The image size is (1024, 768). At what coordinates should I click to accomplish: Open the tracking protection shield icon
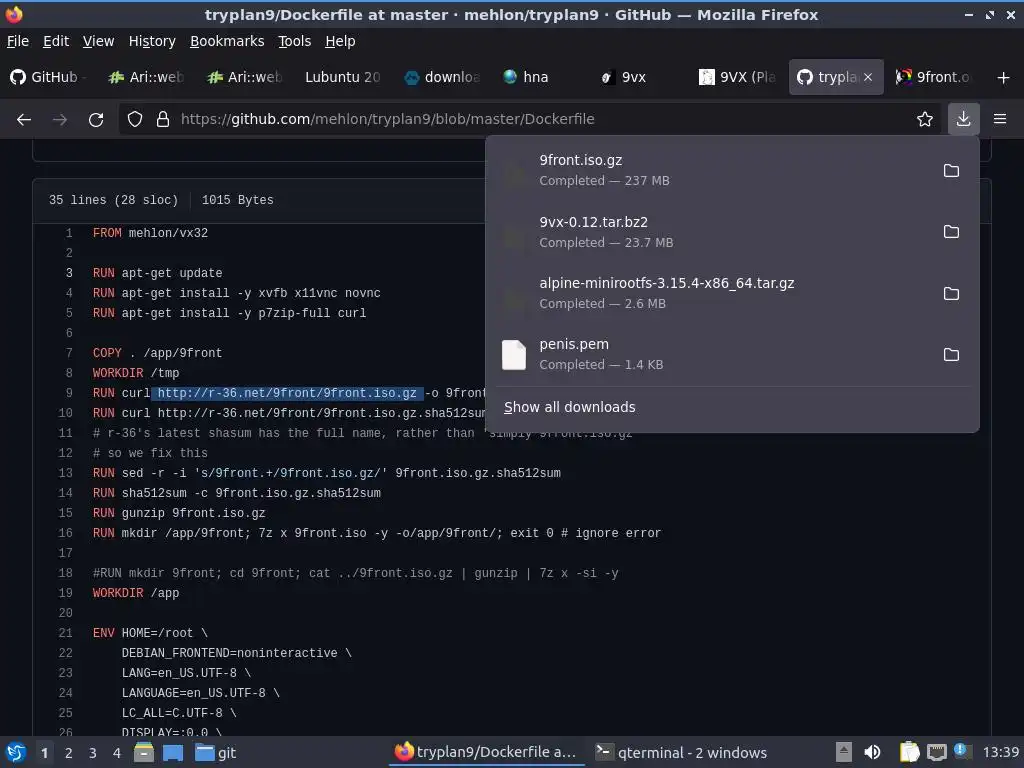[135, 119]
